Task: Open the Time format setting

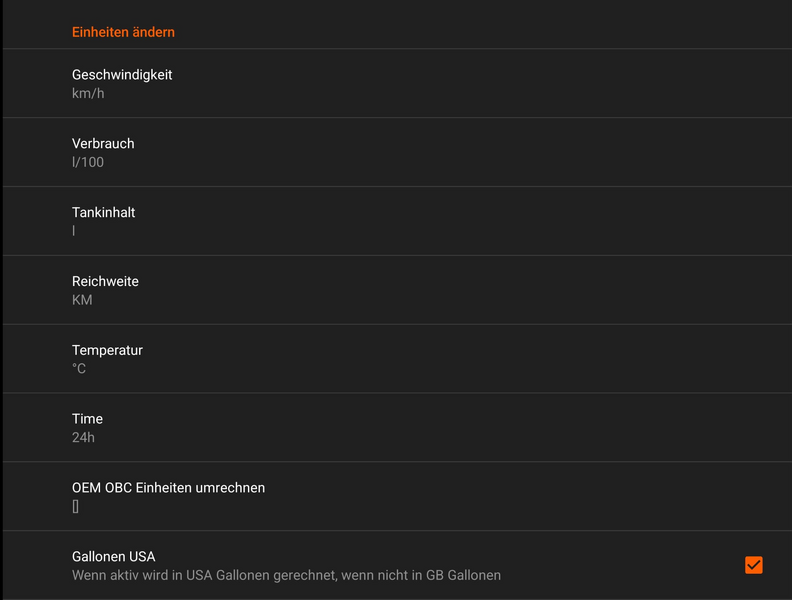Action: click(87, 419)
